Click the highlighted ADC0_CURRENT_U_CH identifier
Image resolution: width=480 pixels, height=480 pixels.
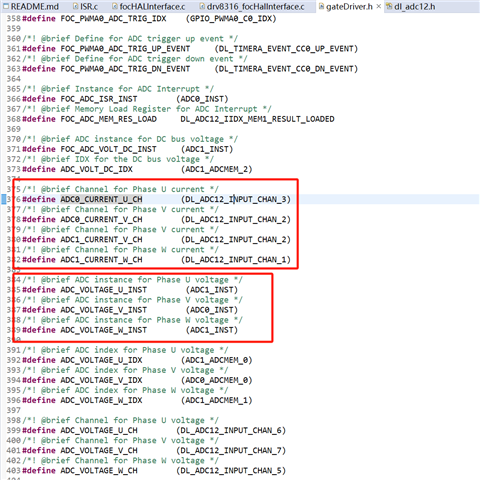click(x=101, y=199)
